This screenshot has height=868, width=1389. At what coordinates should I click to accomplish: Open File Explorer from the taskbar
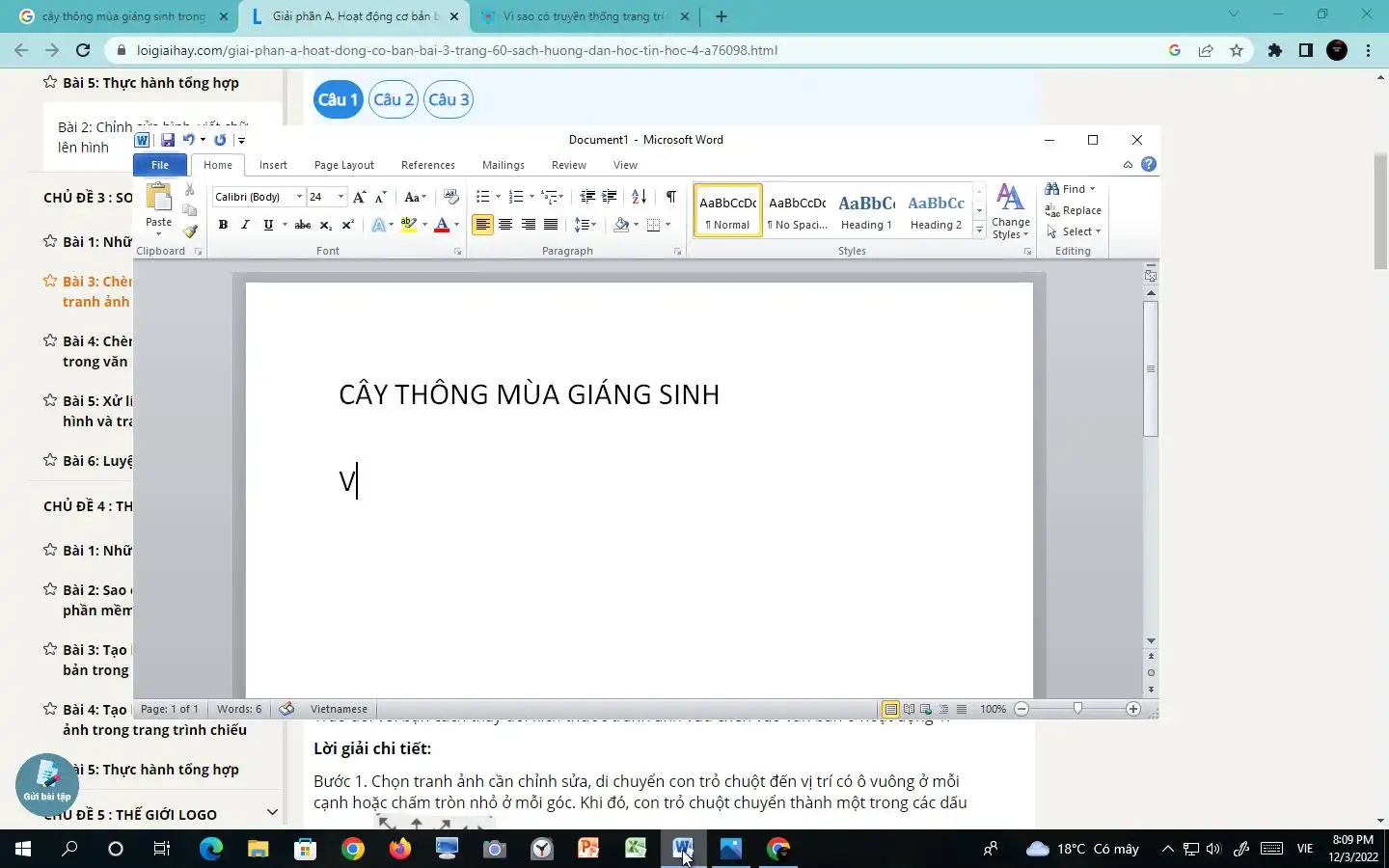click(258, 849)
